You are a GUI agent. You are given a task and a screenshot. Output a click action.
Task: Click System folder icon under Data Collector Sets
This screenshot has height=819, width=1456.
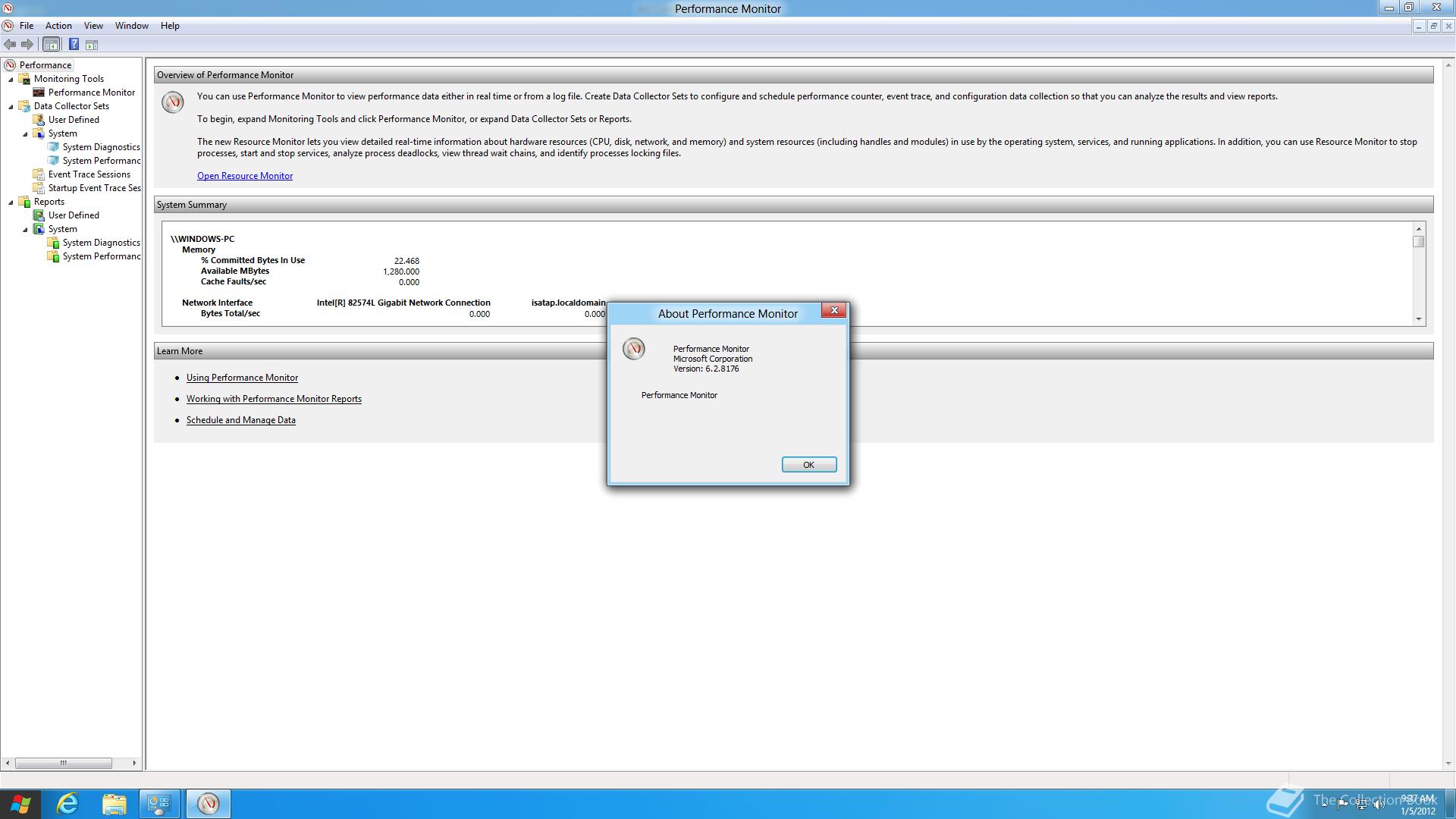click(39, 133)
